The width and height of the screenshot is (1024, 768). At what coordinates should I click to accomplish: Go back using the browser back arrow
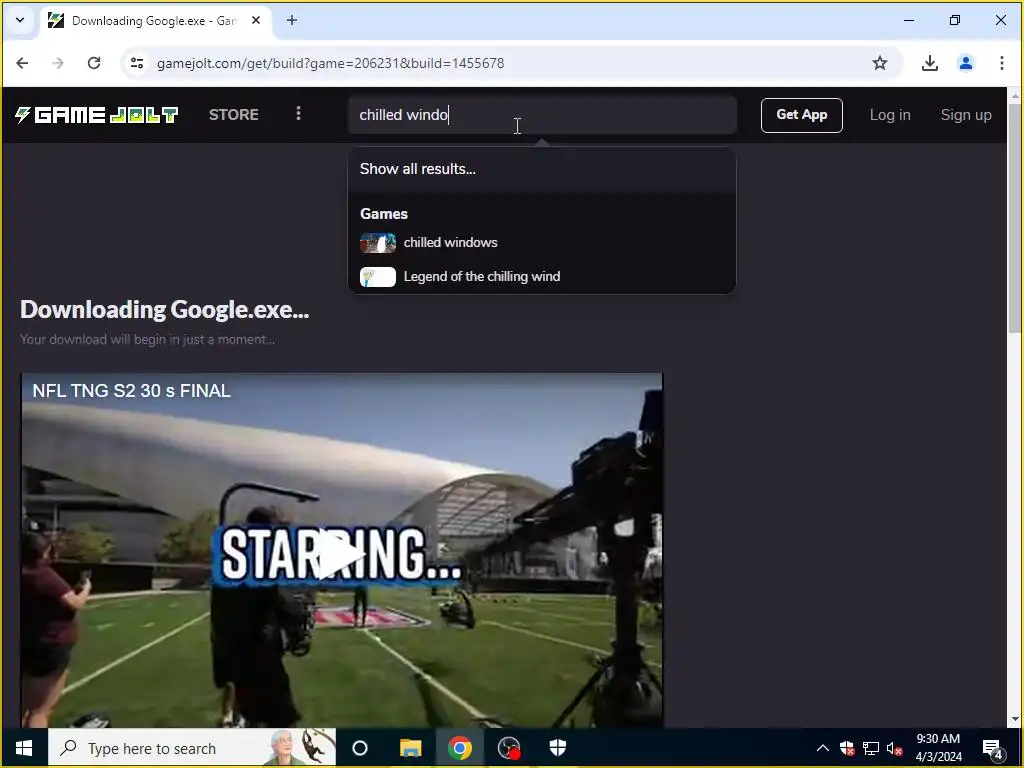[22, 63]
